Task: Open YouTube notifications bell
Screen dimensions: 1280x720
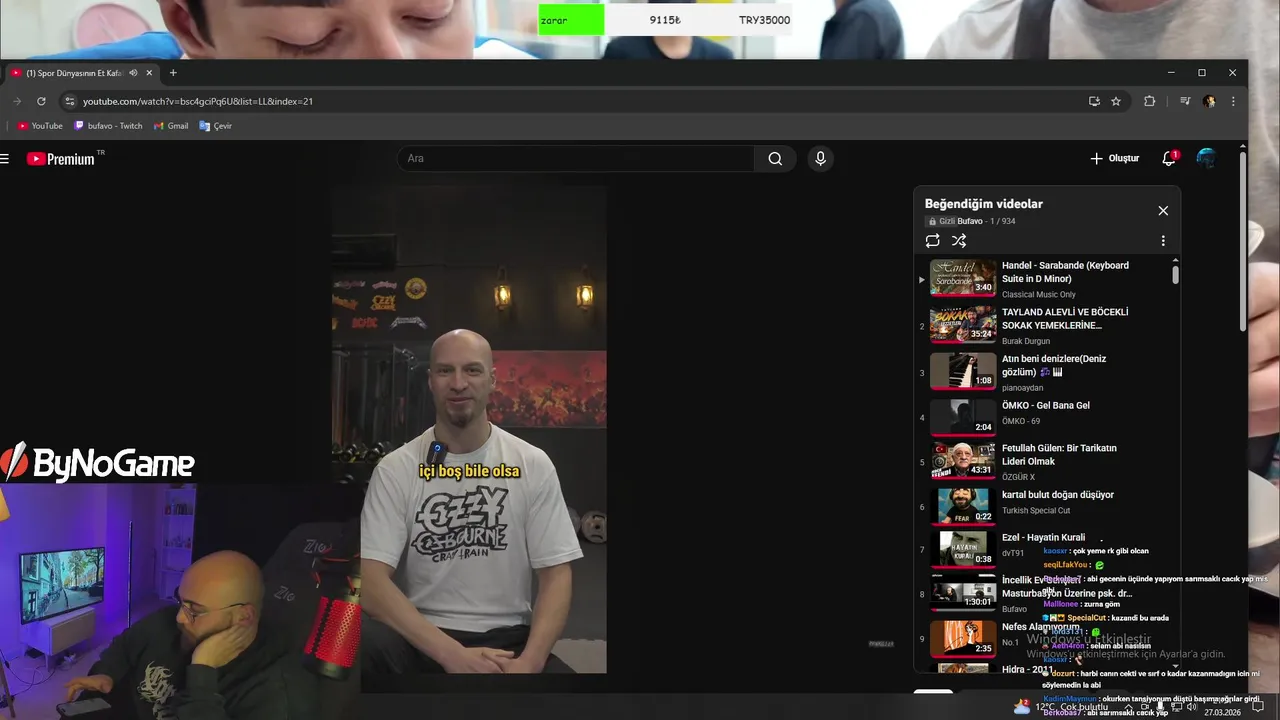Action: tap(1168, 158)
